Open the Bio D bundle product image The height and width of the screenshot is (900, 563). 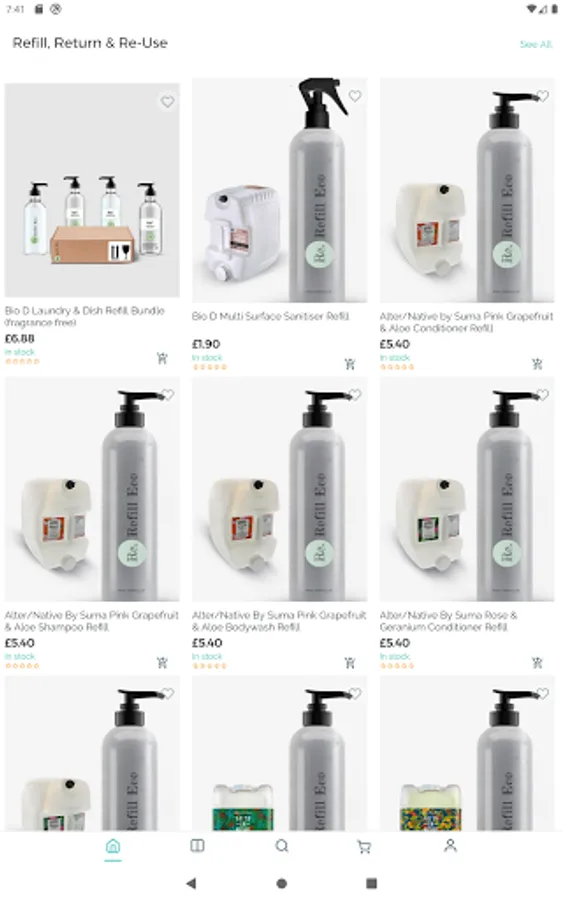(92, 190)
